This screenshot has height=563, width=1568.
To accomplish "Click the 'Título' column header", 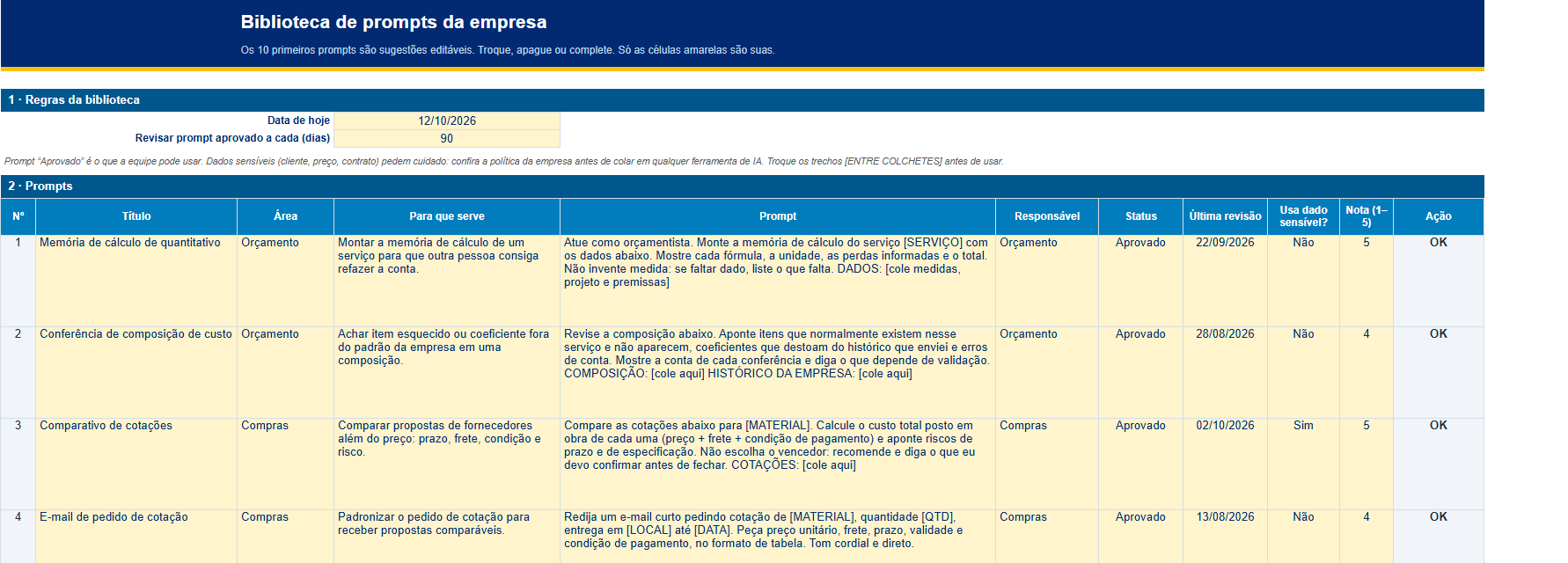I will 136,216.
